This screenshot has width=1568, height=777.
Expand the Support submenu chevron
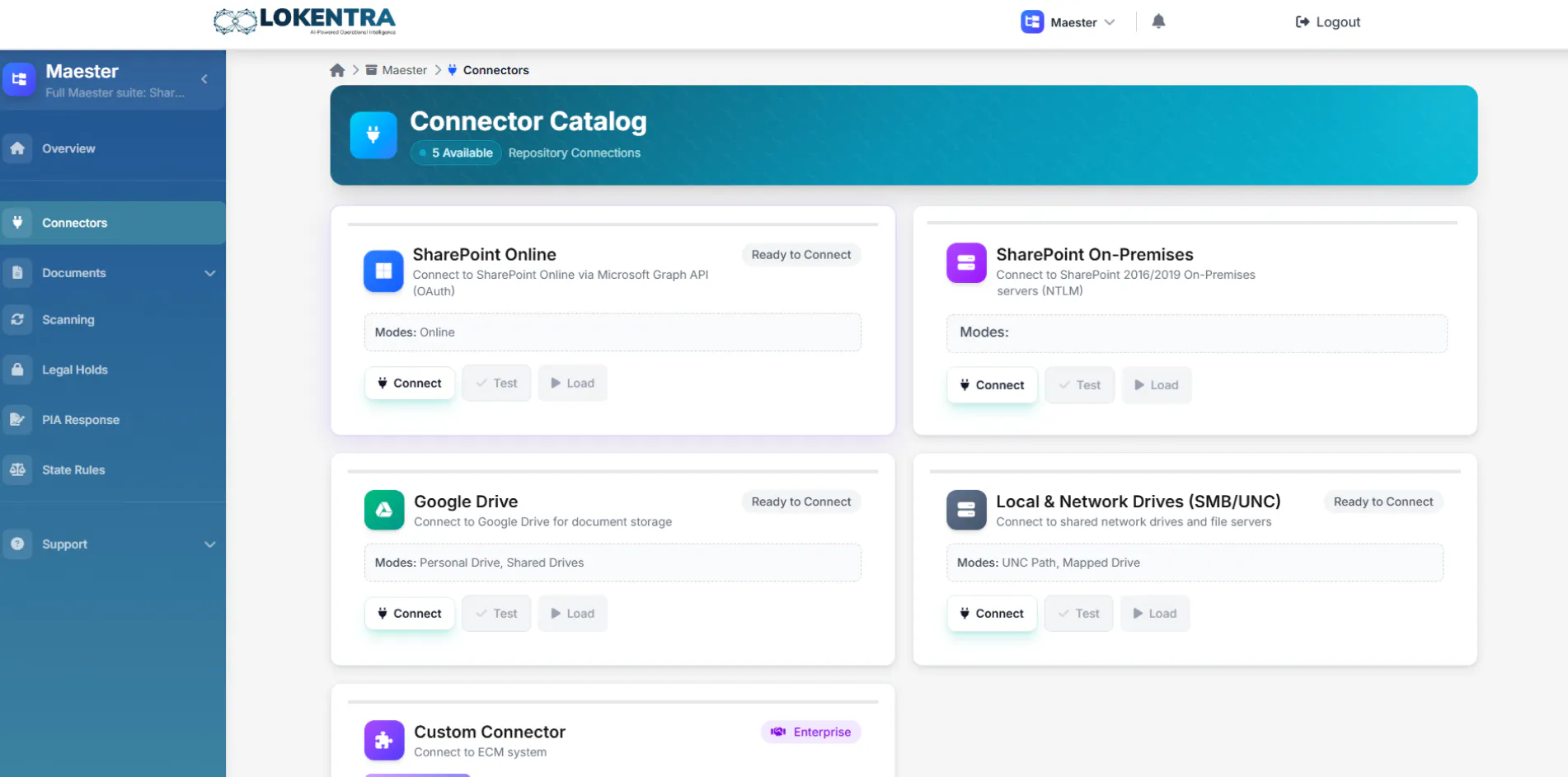210,544
